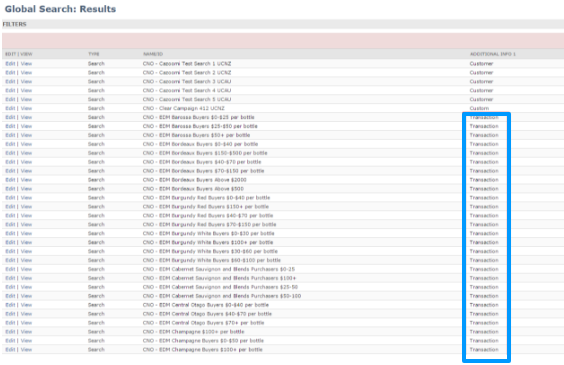This screenshot has width=564, height=365.
Task: View Cabernet Sauvignon and Blends Purchasers $25-50
Action: 26,287
